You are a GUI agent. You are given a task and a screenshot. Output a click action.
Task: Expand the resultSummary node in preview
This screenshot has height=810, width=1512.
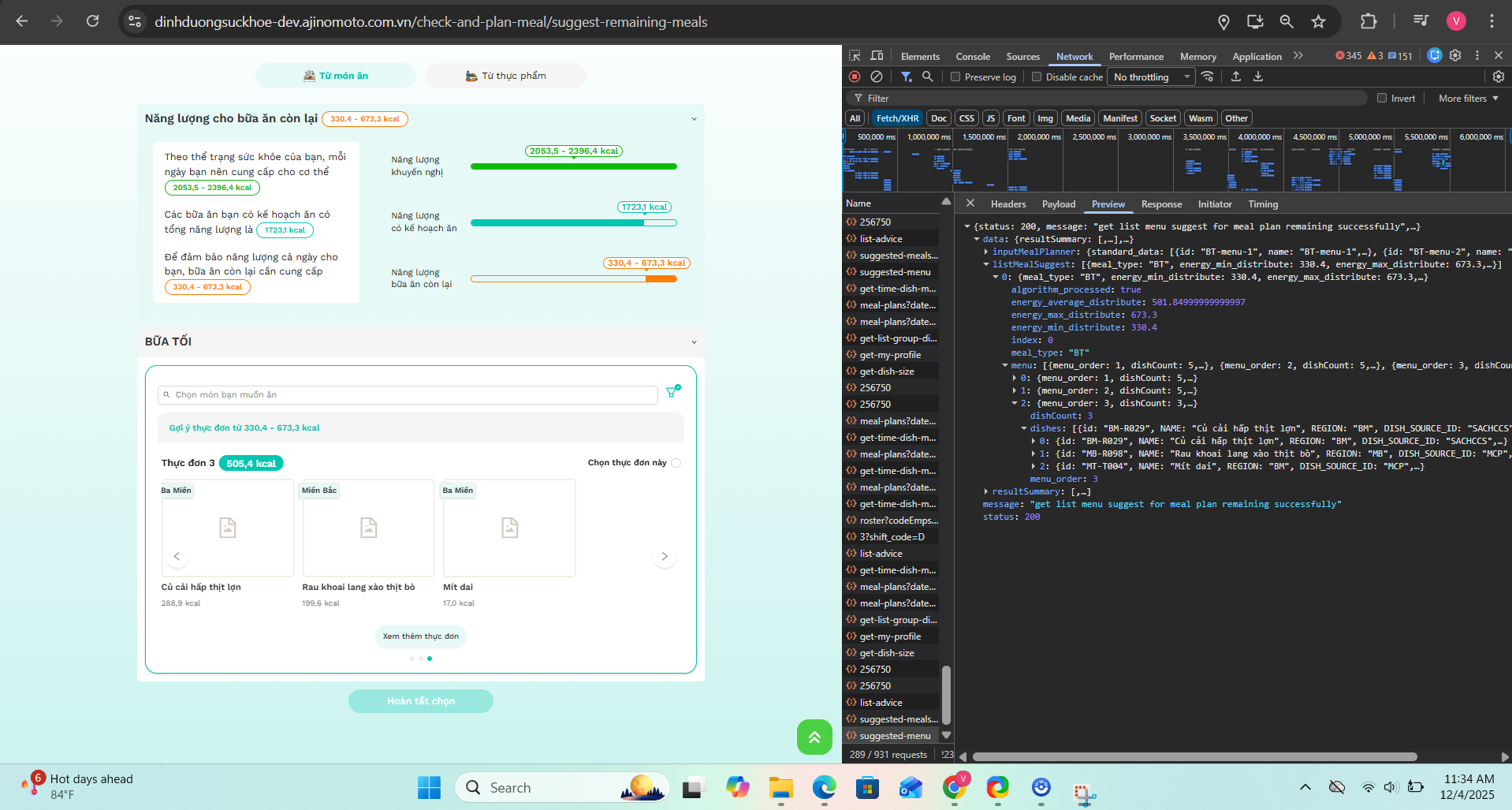[986, 491]
